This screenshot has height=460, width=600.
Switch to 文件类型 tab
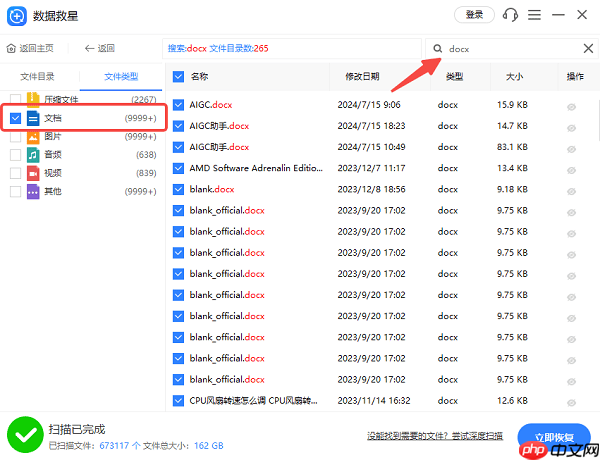point(121,77)
